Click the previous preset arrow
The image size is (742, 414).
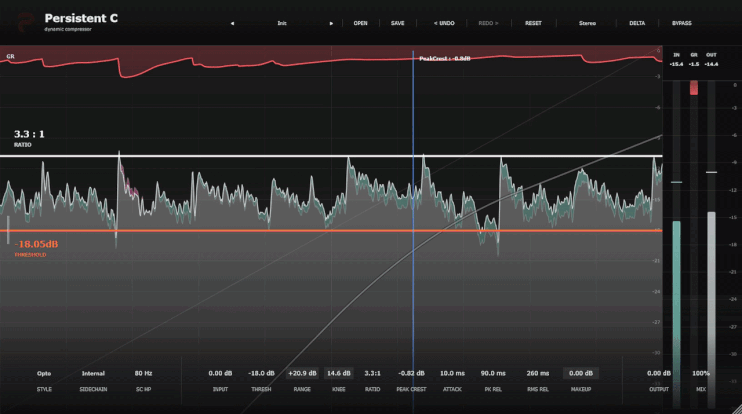coord(232,23)
